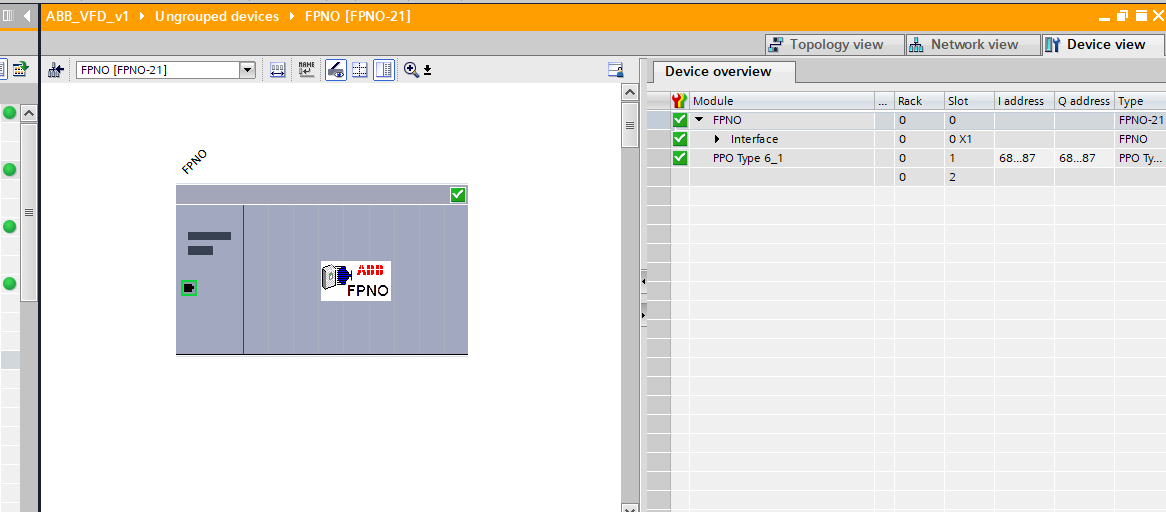Image resolution: width=1166 pixels, height=512 pixels.
Task: Select the Device view tab
Action: (1101, 45)
